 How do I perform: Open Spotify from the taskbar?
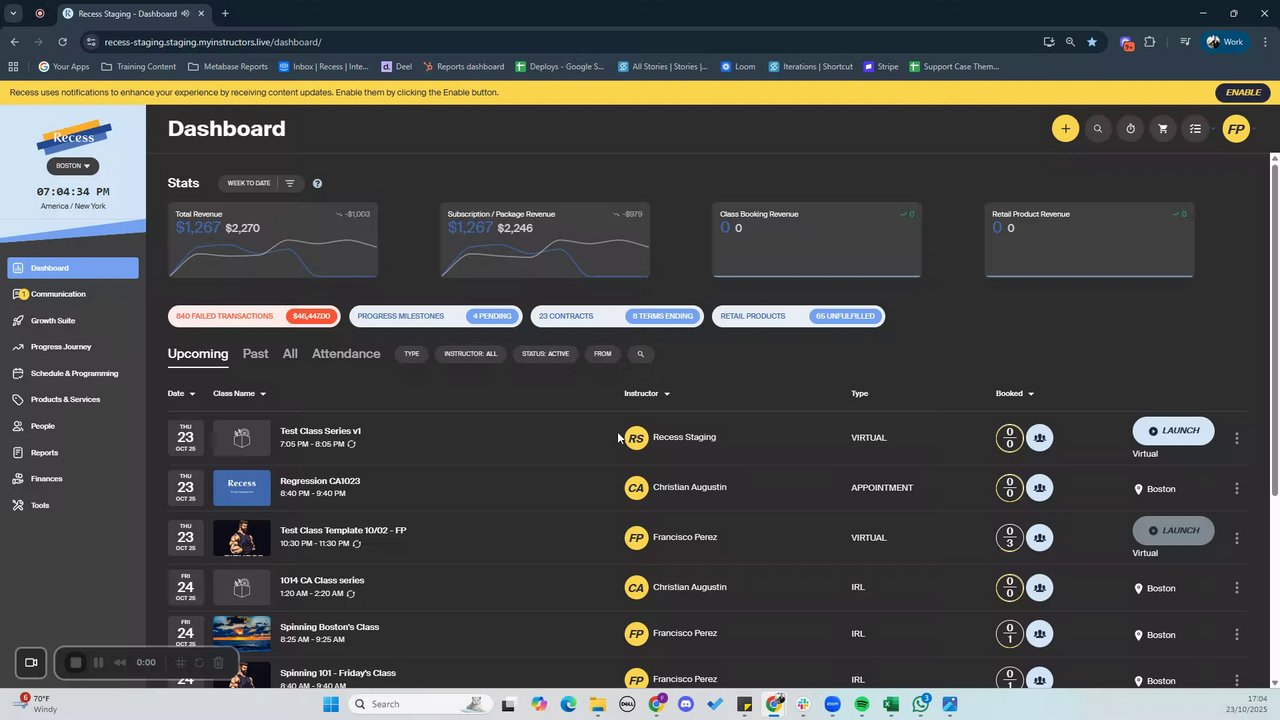tap(862, 704)
